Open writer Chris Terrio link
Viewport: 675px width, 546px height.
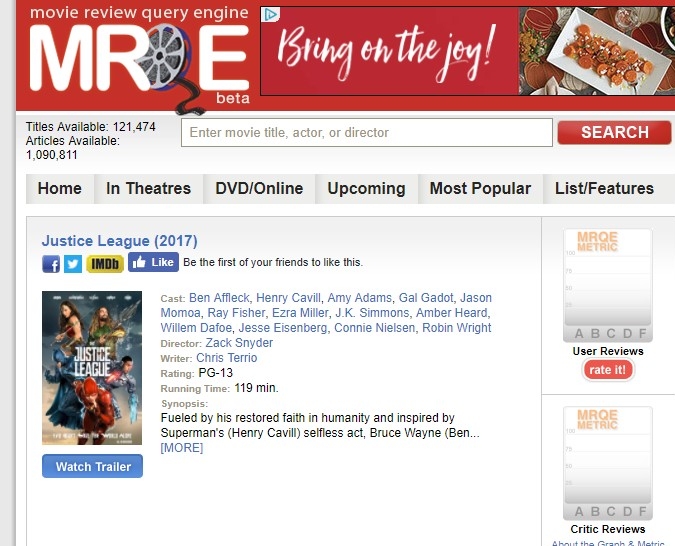[x=226, y=358]
